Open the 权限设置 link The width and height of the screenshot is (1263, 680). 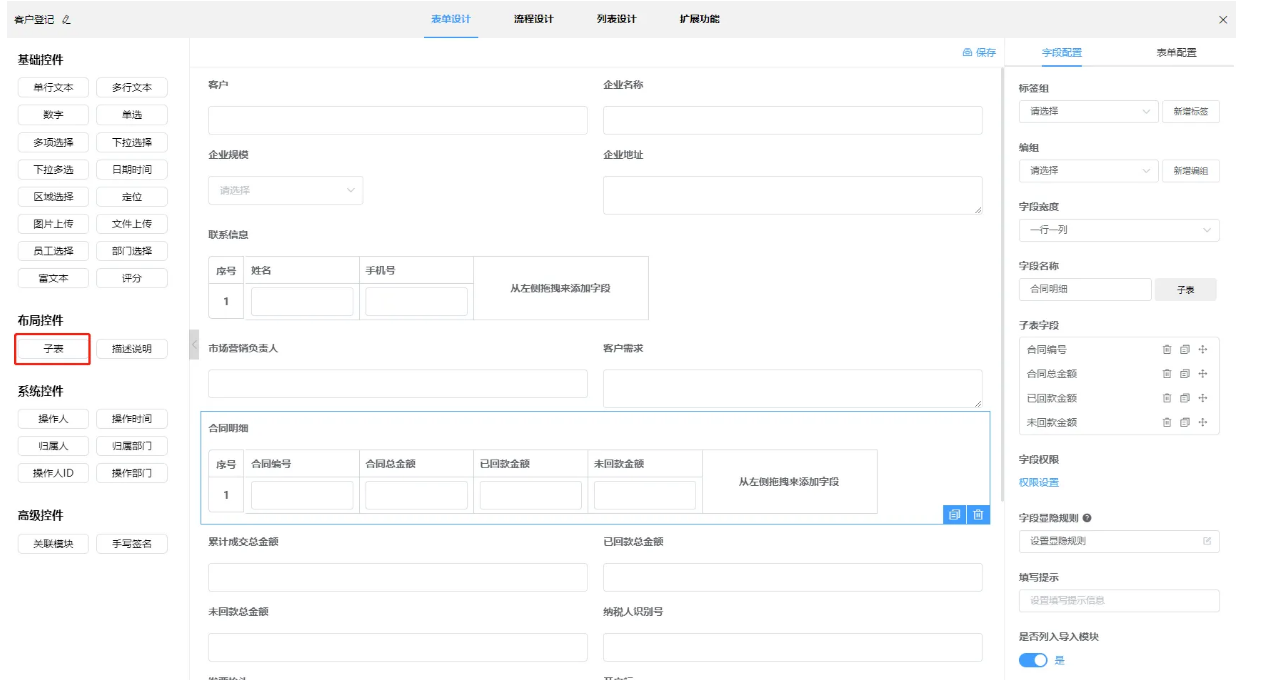(1038, 482)
